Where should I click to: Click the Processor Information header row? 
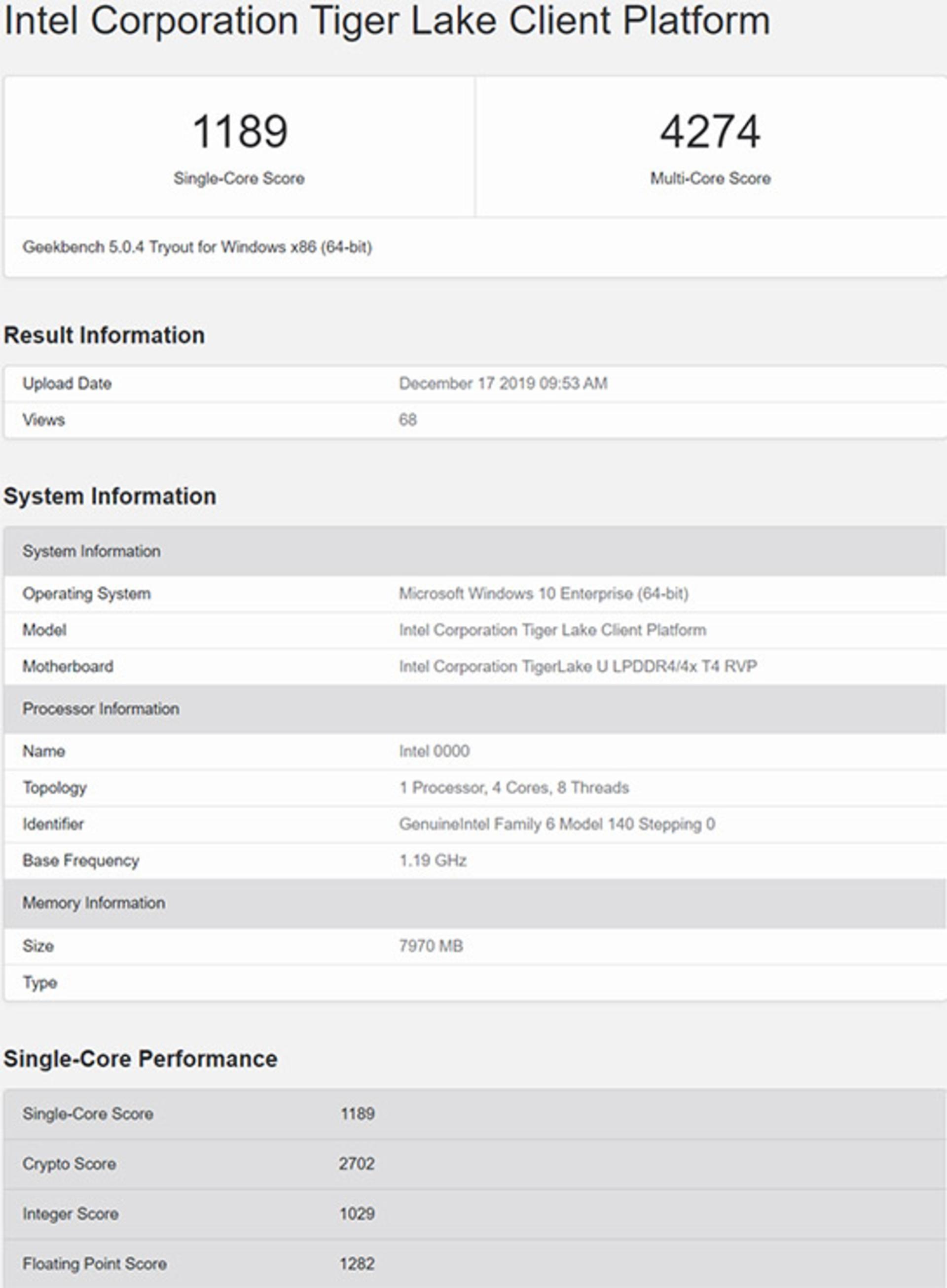pos(474,709)
